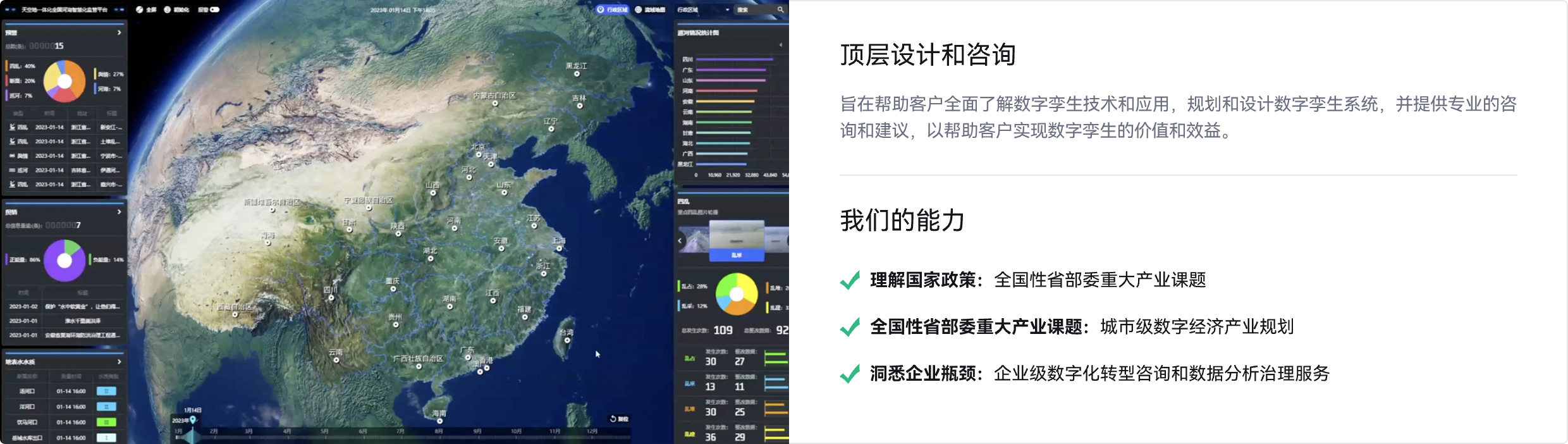Click the 饮马河口 green water quality swatch
This screenshot has width=1568, height=444.
coord(106,422)
